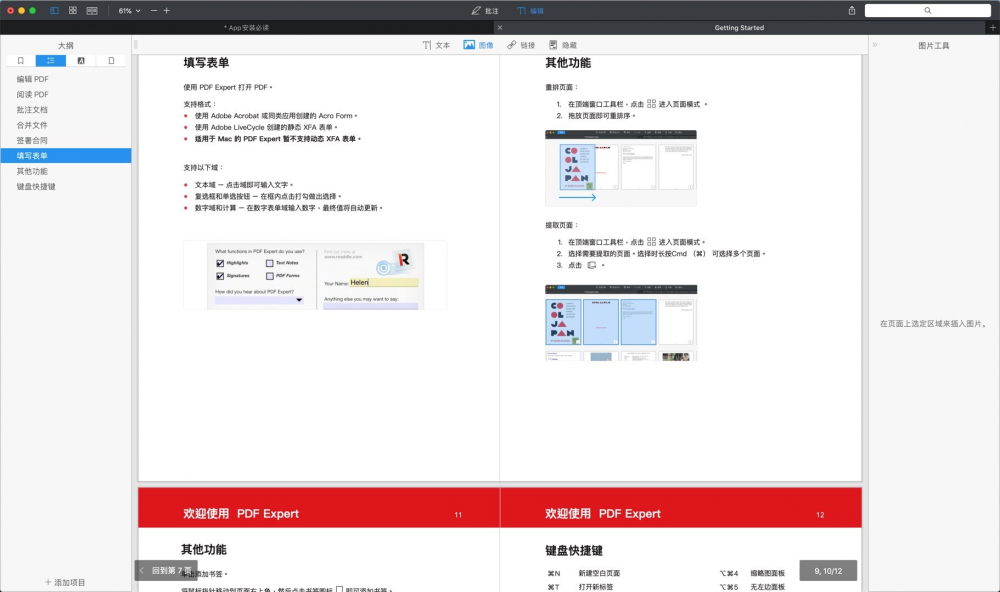Select the 文本 text edit tool
Screen dimensions: 1000x592
tap(436, 45)
